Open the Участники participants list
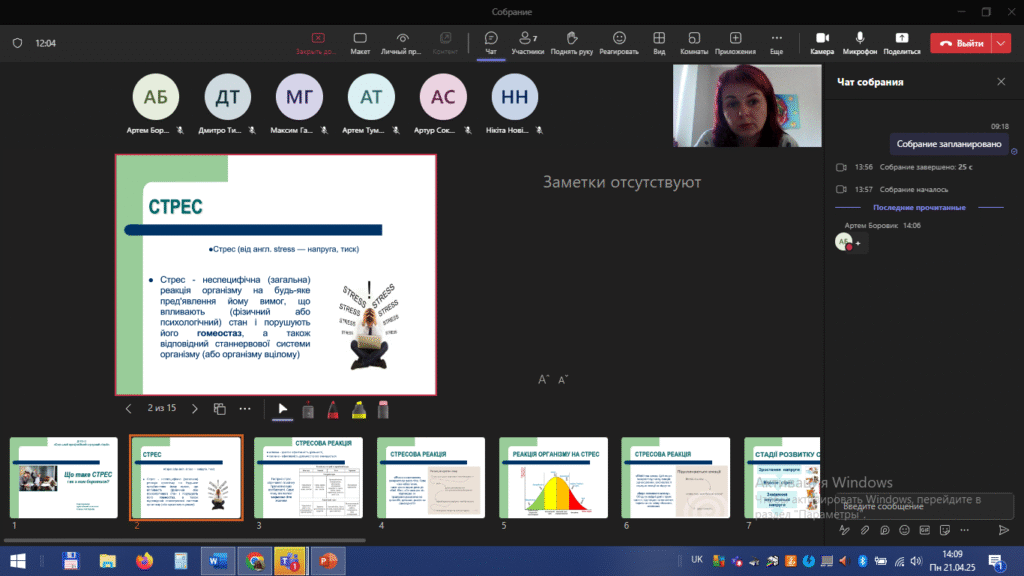Viewport: 1024px width, 576px height. coord(528,43)
